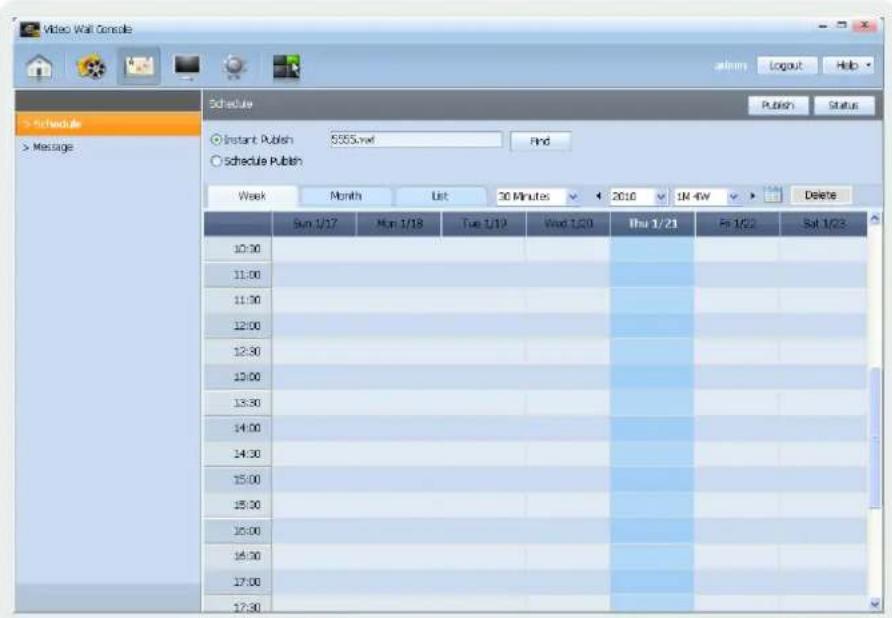Click the 10:30 time row label
Viewport: 892px width, 618px height.
click(x=238, y=249)
